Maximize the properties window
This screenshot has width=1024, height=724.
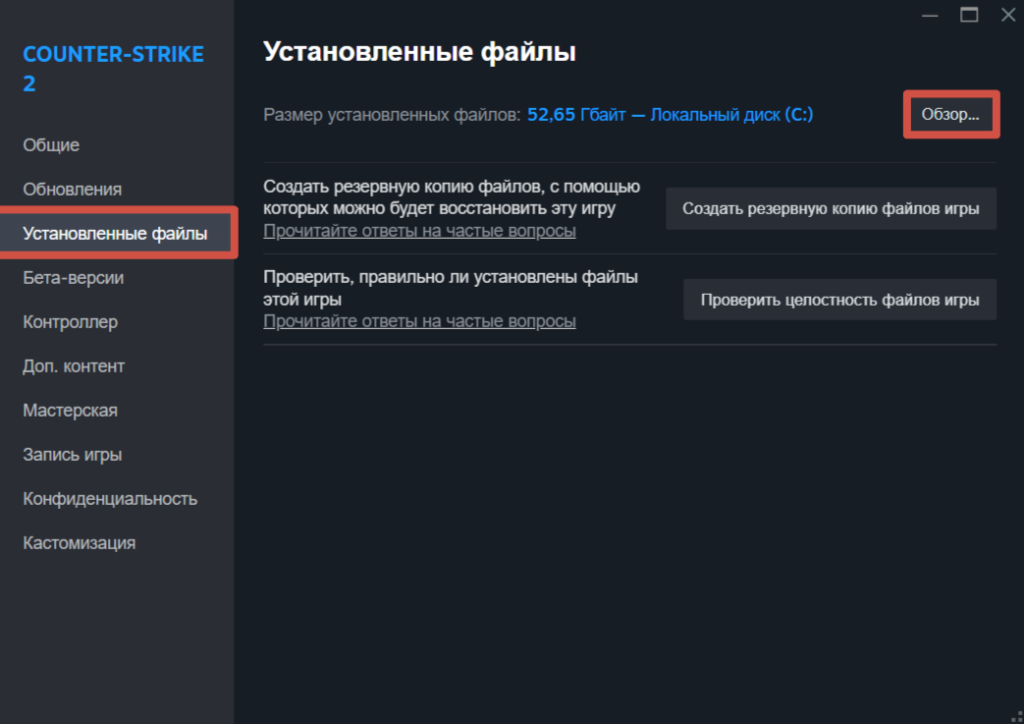(x=968, y=14)
